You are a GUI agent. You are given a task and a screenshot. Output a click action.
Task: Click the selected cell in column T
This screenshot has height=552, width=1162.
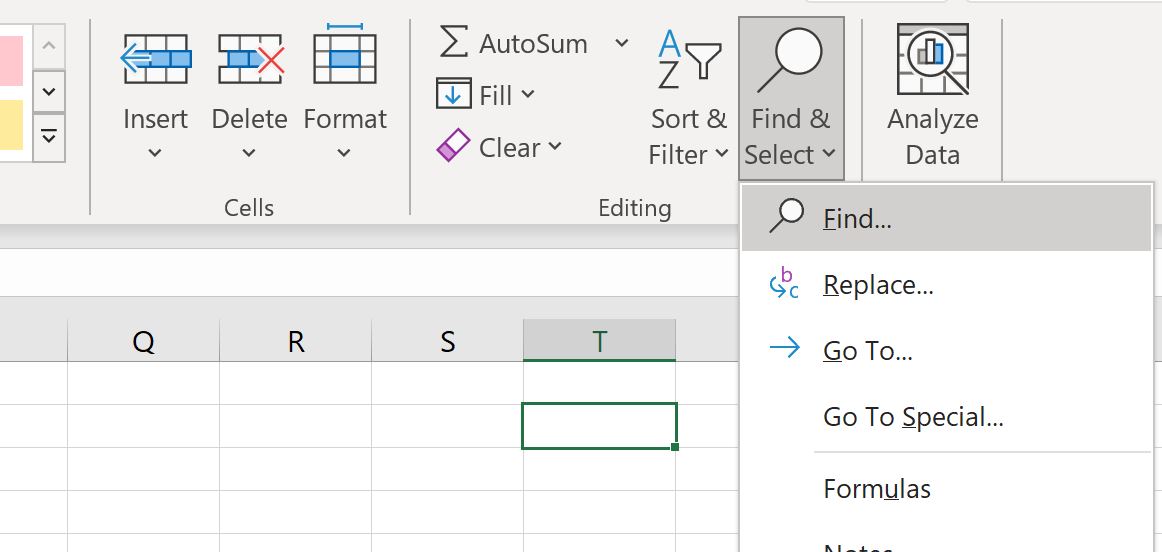(x=599, y=425)
